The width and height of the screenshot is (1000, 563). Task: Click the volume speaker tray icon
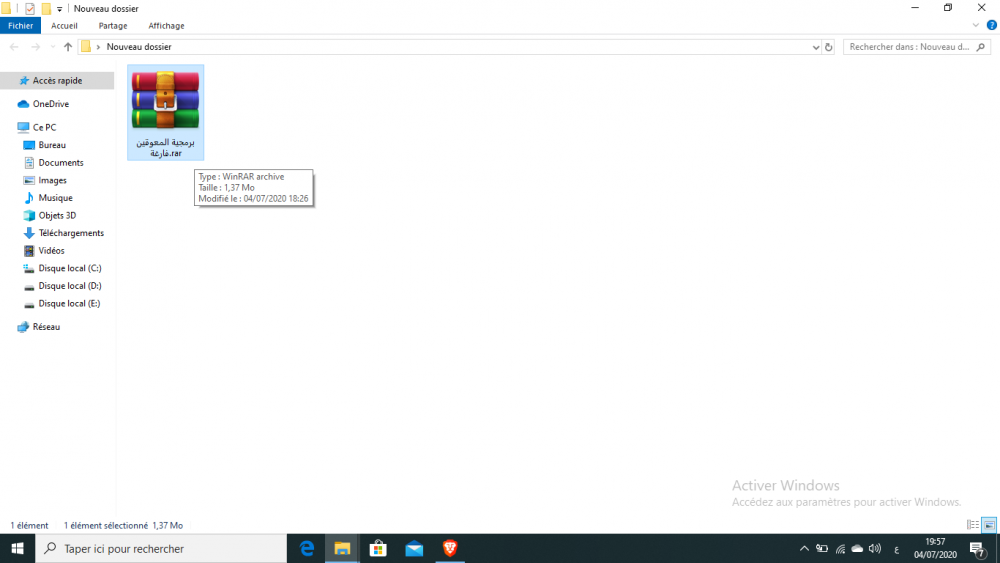tap(874, 548)
